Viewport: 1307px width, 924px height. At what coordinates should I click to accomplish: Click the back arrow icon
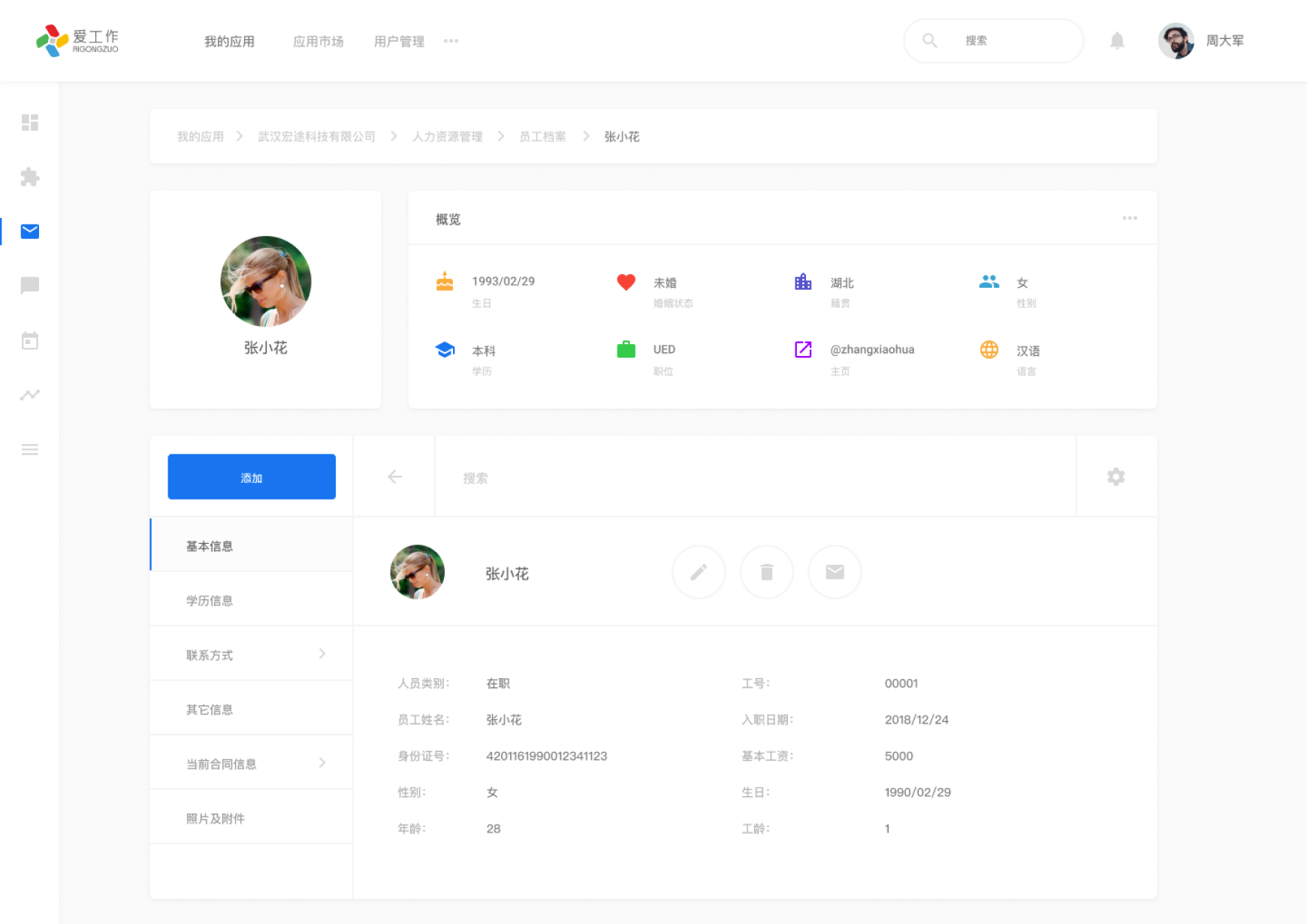tap(394, 477)
